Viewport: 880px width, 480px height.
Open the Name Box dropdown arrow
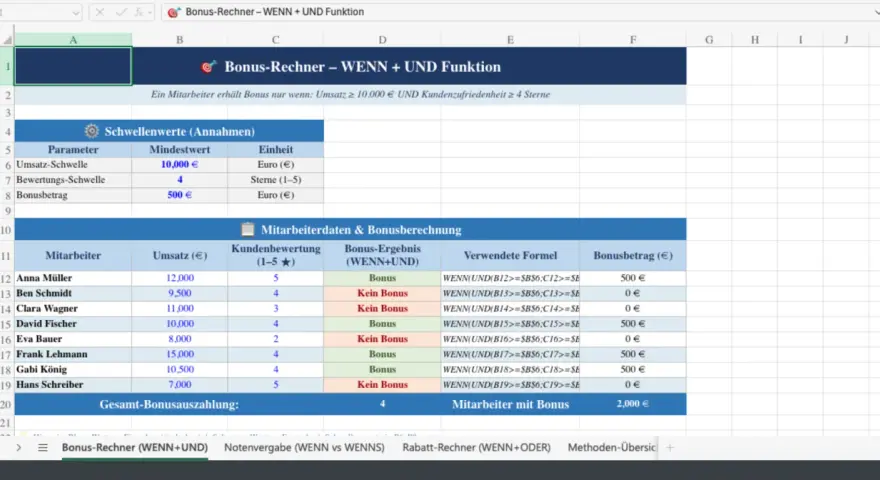76,12
